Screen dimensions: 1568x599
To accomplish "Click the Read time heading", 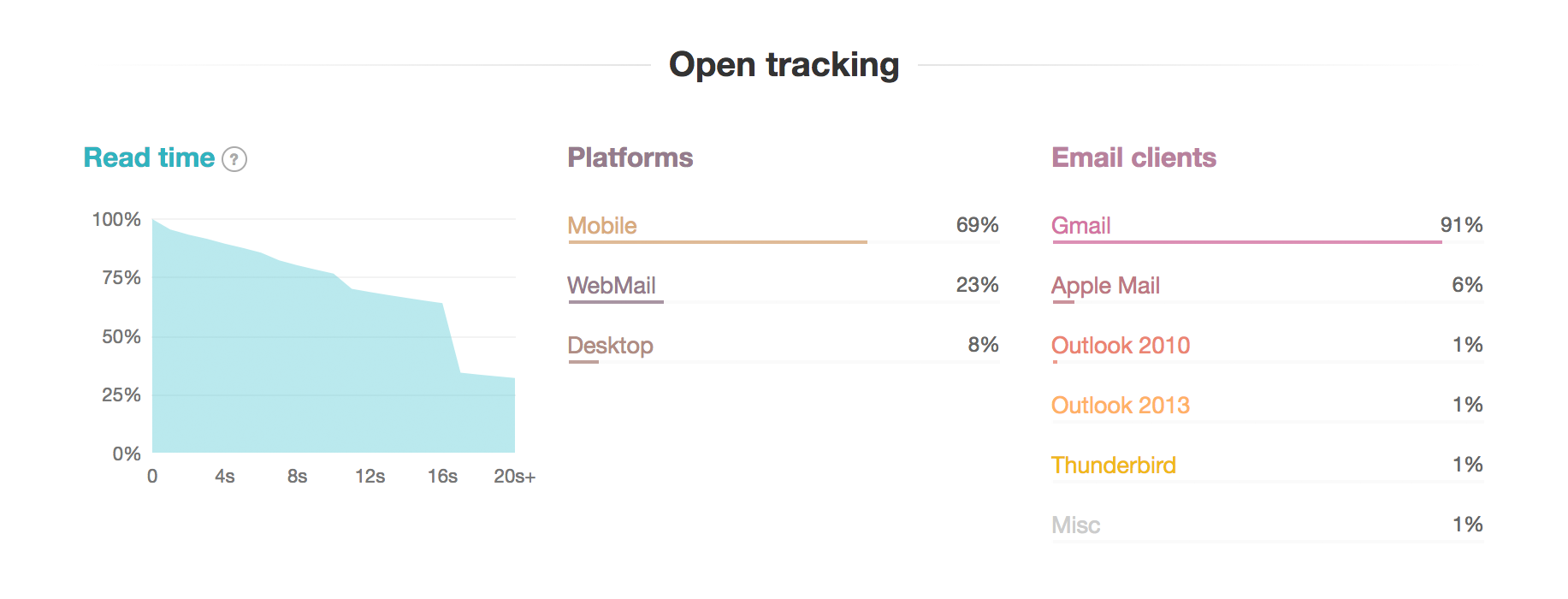I will (x=149, y=157).
